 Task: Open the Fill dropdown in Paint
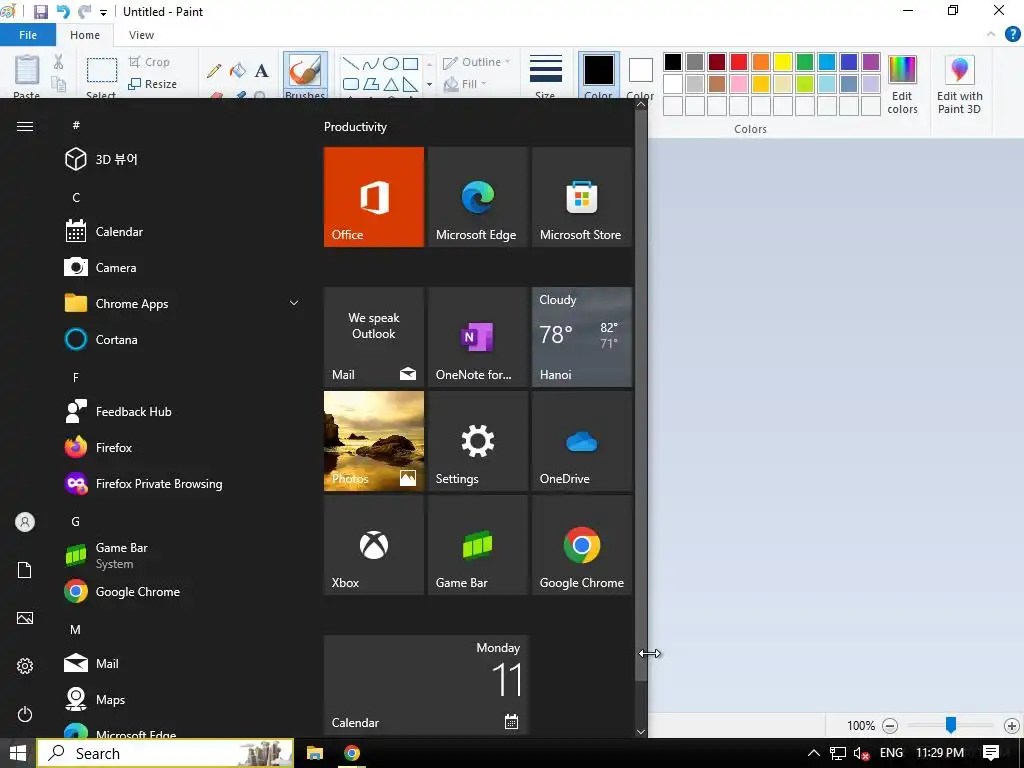click(x=465, y=84)
